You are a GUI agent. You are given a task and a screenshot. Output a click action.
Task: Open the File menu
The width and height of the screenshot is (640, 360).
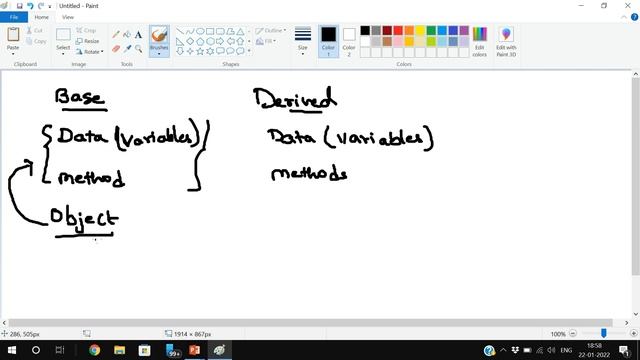[14, 17]
